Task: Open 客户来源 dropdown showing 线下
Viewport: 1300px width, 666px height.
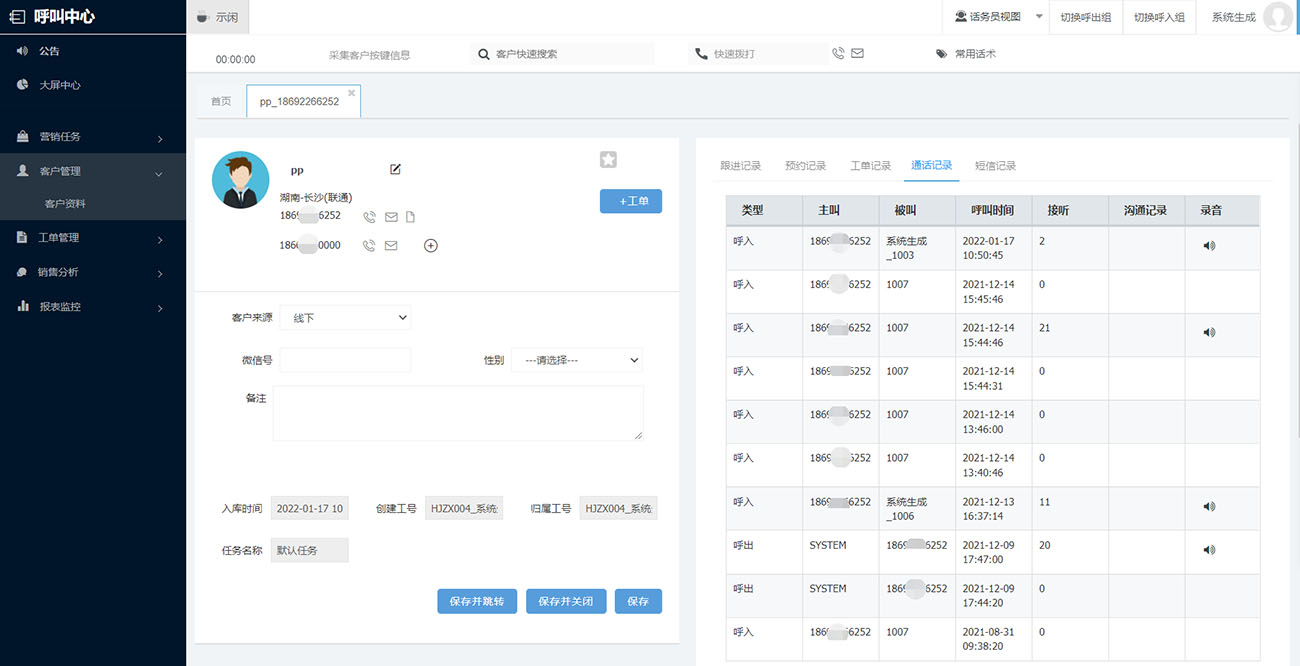Action: [345, 317]
